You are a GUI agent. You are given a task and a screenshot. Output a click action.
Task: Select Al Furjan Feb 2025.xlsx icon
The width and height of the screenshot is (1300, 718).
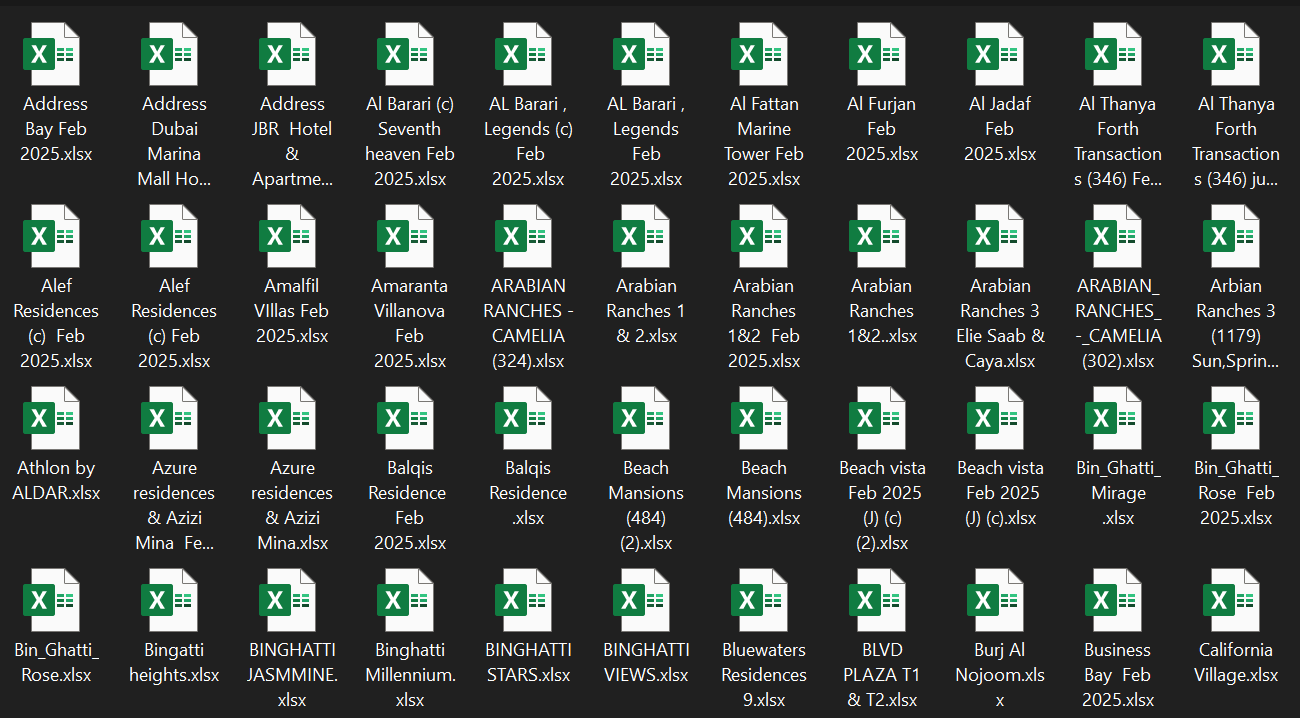pos(881,55)
